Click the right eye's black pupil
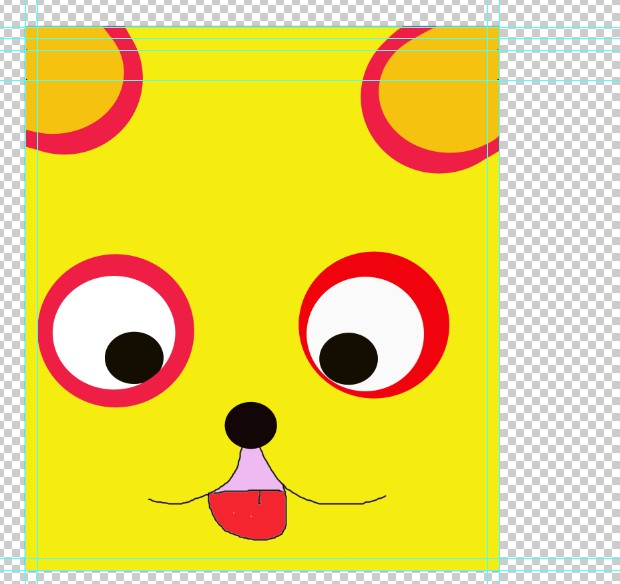The width and height of the screenshot is (620, 584). tap(348, 358)
